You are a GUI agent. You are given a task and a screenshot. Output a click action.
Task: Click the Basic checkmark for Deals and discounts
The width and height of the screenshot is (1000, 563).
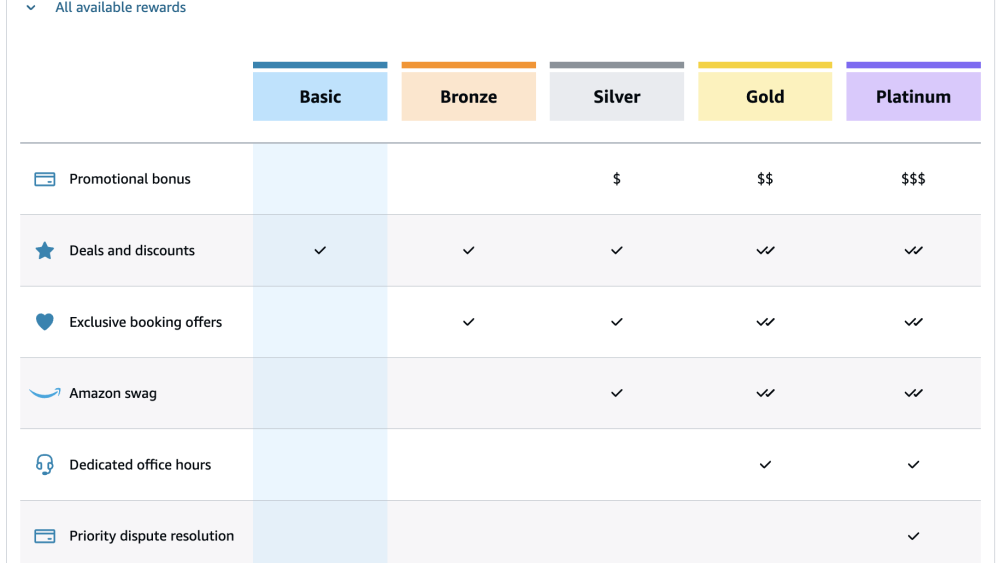(x=320, y=251)
